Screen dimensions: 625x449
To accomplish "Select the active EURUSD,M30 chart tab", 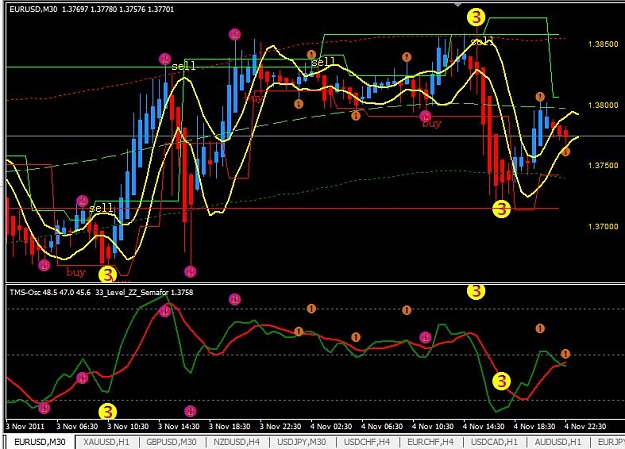I will [39, 442].
